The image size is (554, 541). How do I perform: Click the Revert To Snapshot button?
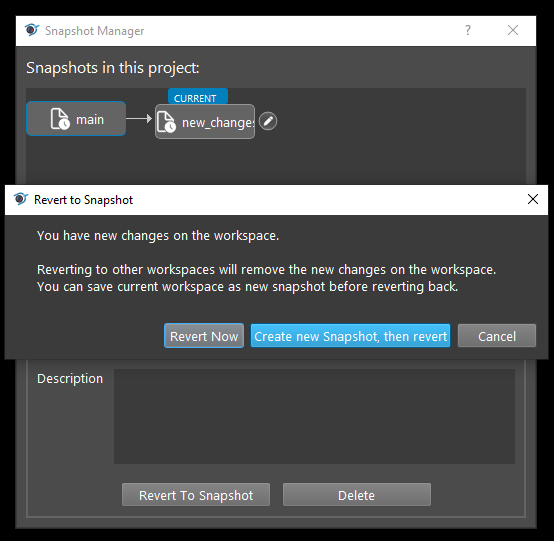click(x=196, y=495)
